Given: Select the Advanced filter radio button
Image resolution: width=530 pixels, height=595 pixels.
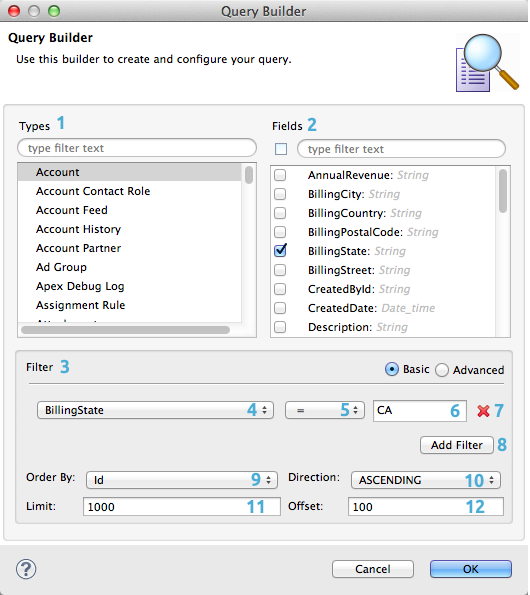Looking at the screenshot, I should tap(442, 370).
